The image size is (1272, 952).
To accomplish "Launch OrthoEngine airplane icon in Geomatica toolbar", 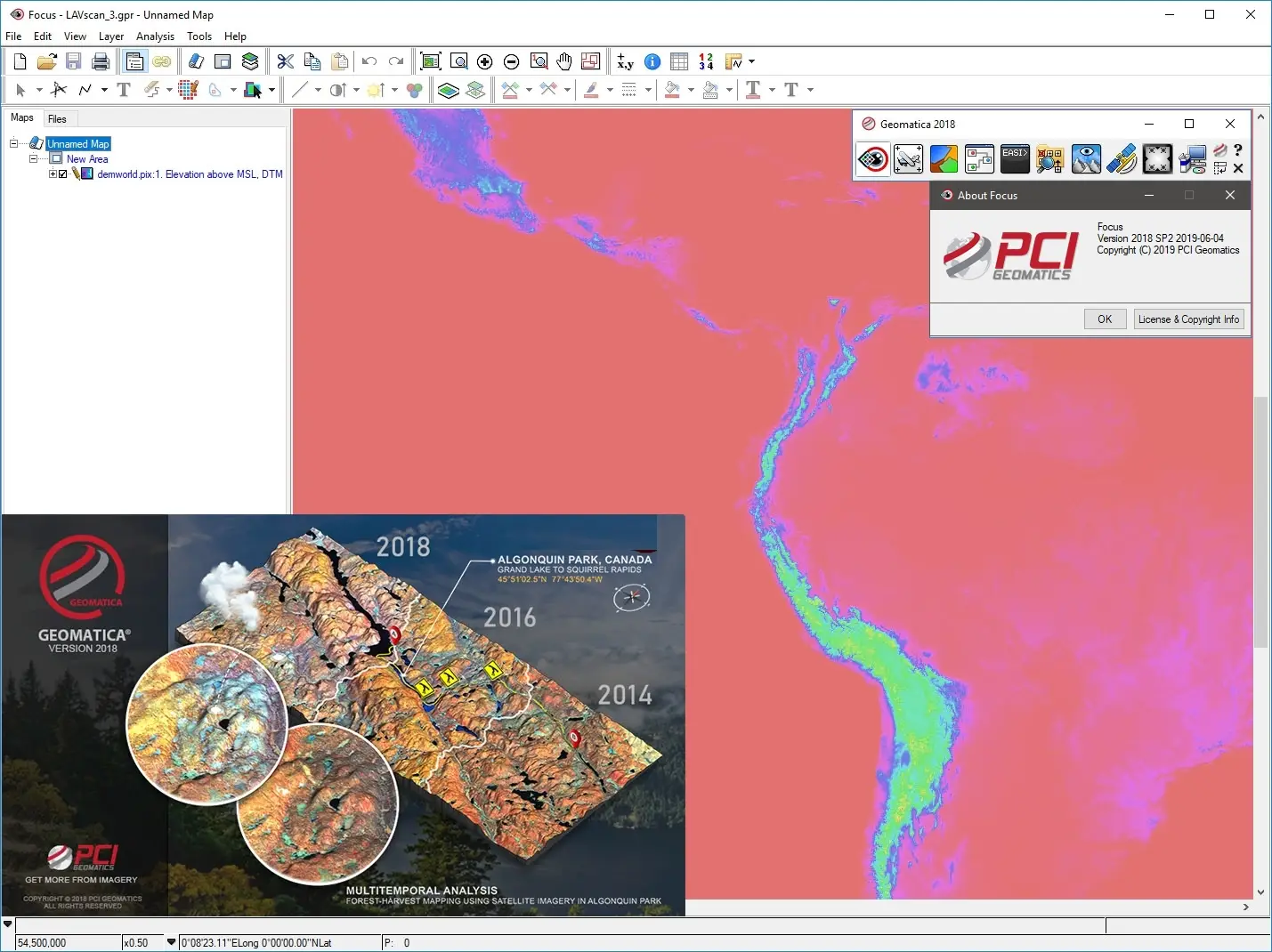I will [908, 159].
